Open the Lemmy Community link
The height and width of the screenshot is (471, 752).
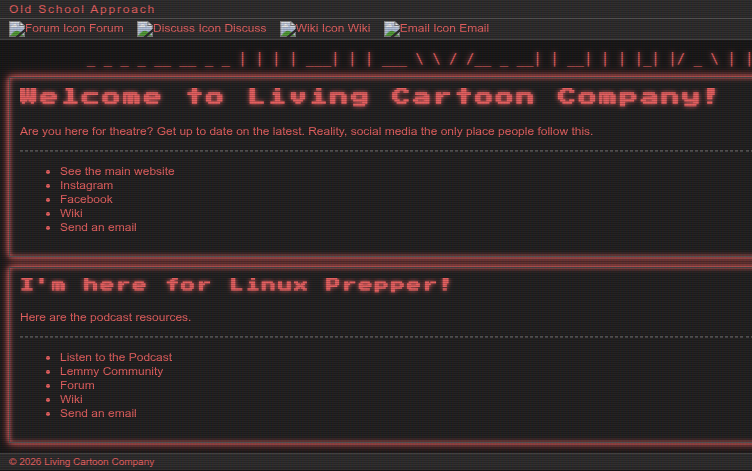point(111,371)
